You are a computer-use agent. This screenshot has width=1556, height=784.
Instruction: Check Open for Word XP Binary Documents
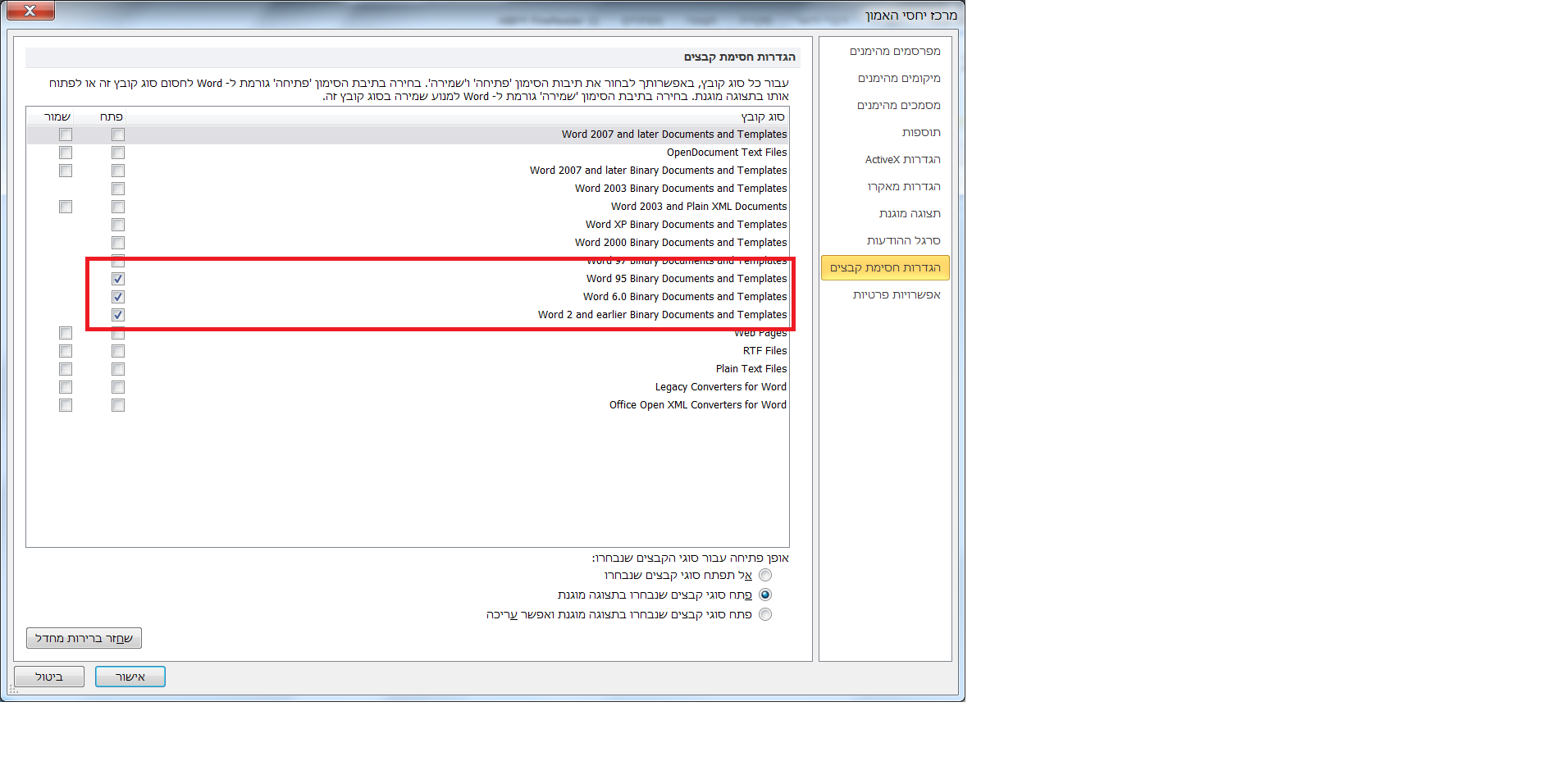[x=118, y=225]
